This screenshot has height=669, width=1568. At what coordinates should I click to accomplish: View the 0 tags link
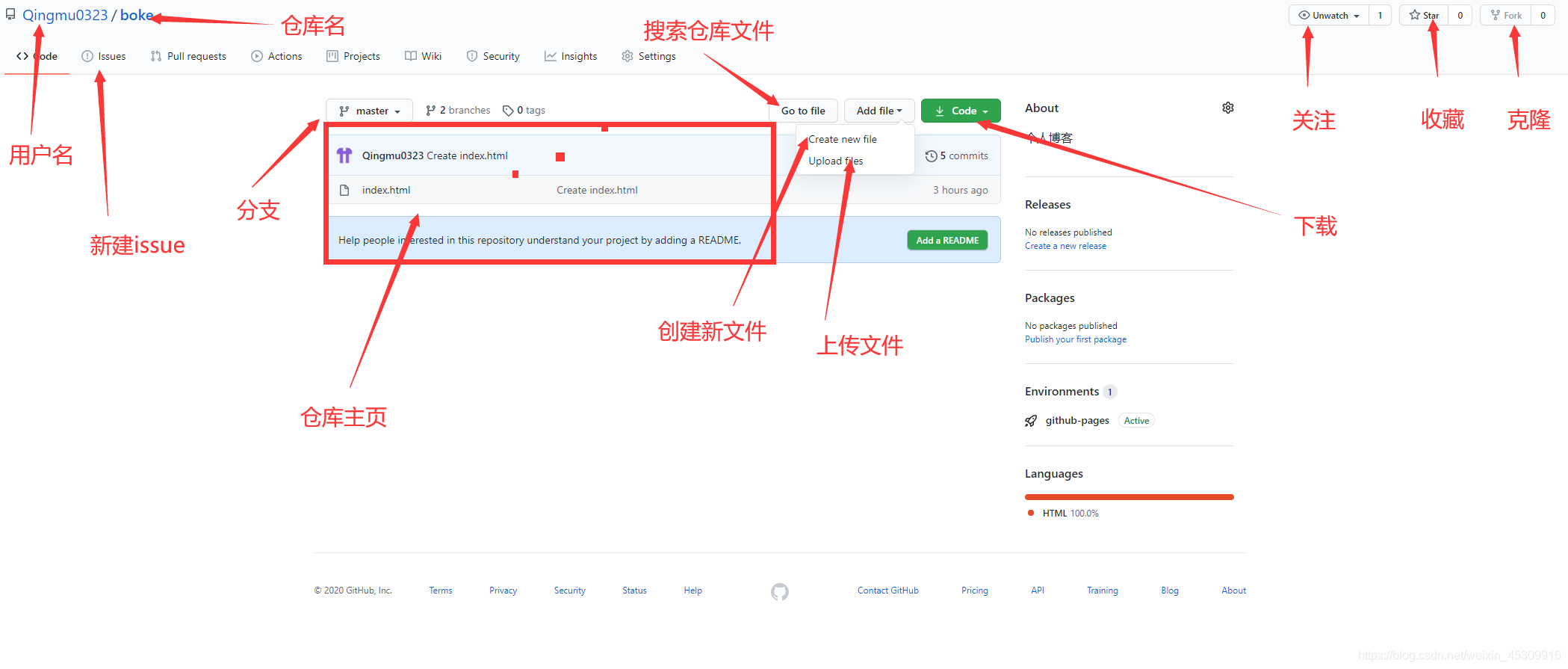point(524,110)
